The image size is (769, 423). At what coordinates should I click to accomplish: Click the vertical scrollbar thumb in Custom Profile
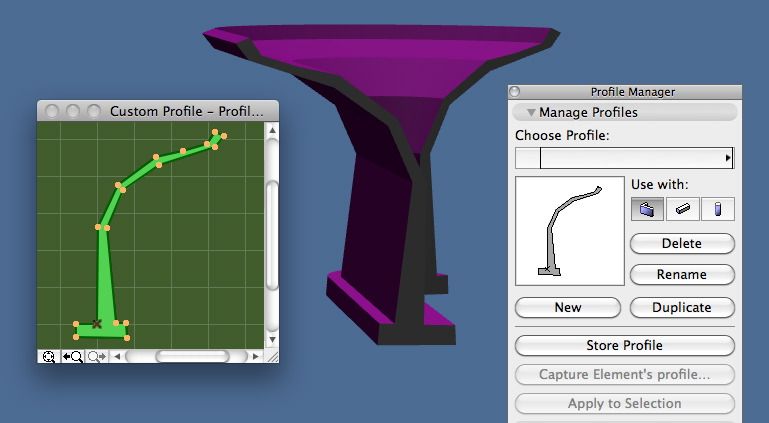point(272,235)
